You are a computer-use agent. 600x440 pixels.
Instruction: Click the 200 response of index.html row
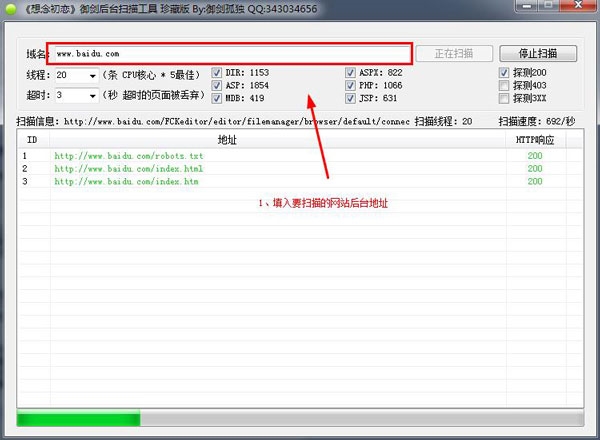(x=535, y=169)
